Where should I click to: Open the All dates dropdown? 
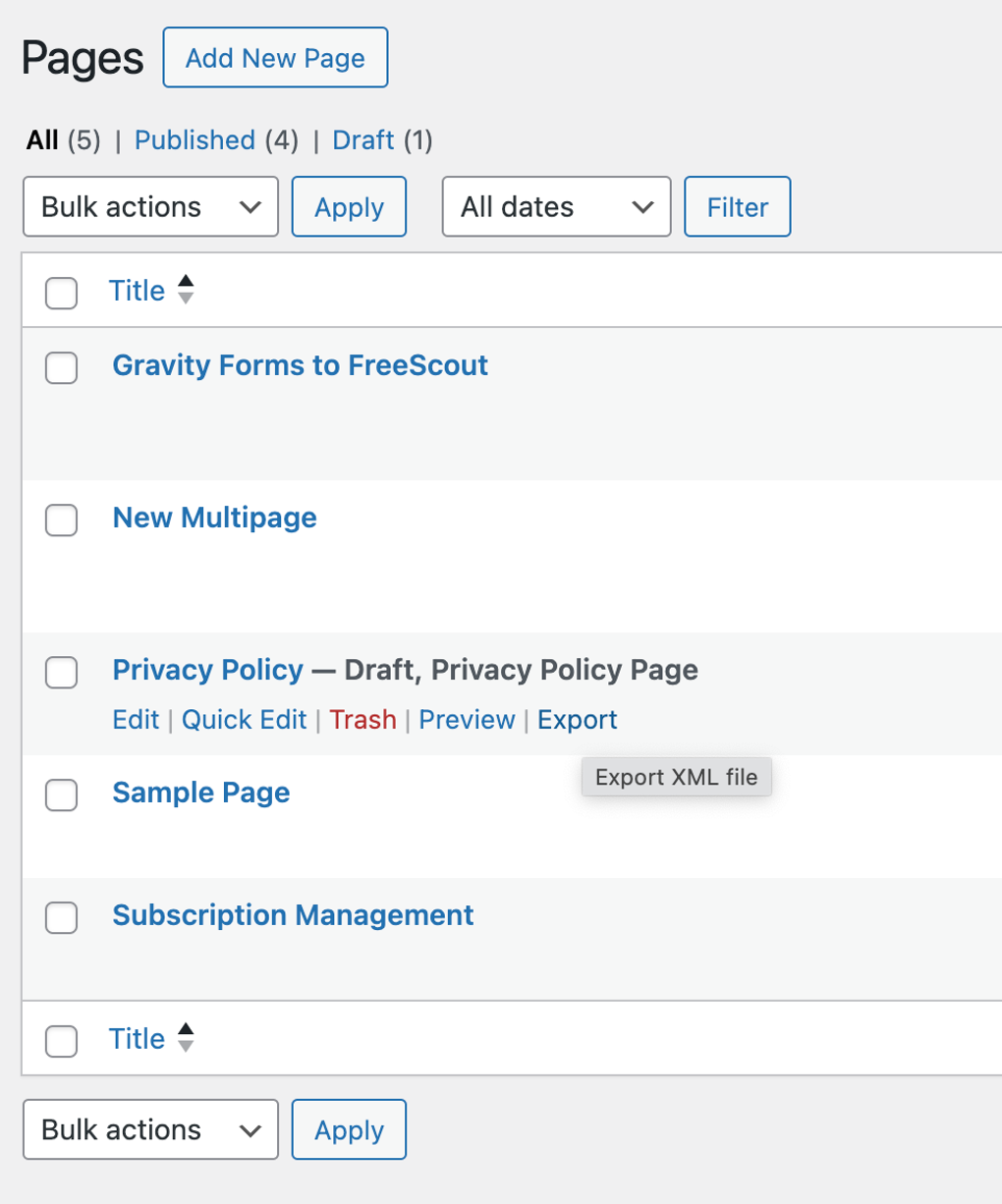556,206
